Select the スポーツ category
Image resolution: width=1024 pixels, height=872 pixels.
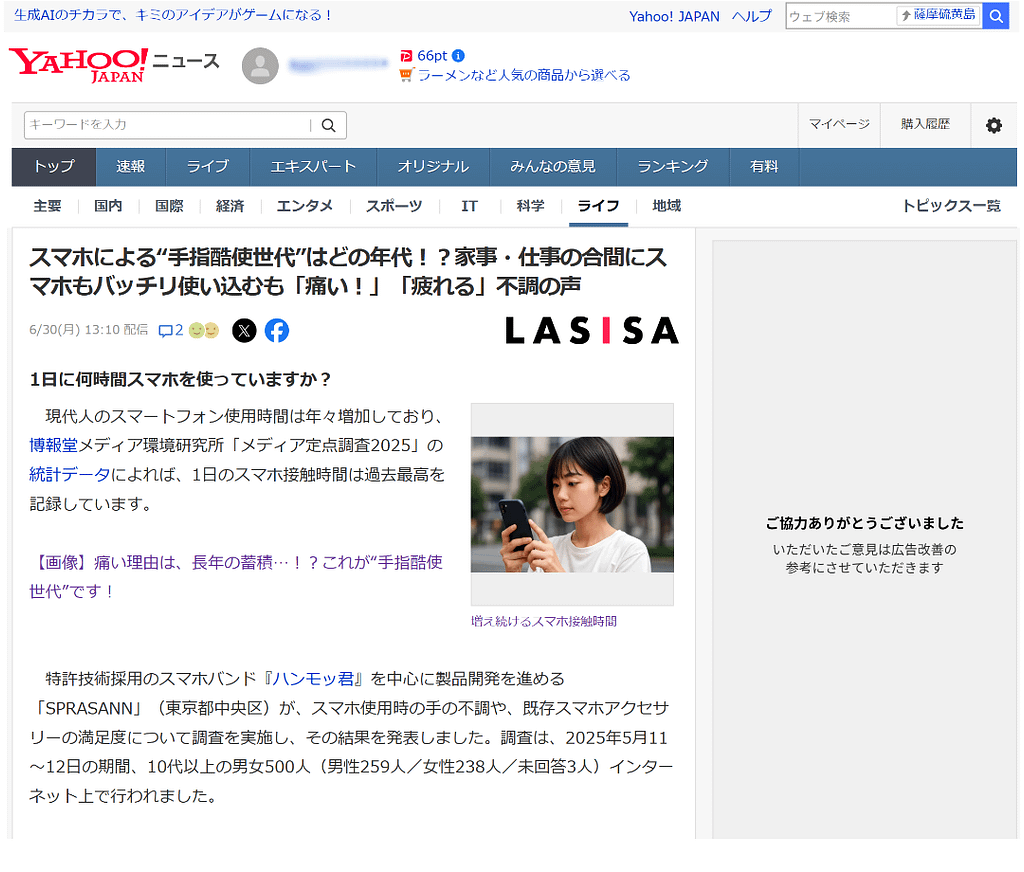click(x=393, y=206)
